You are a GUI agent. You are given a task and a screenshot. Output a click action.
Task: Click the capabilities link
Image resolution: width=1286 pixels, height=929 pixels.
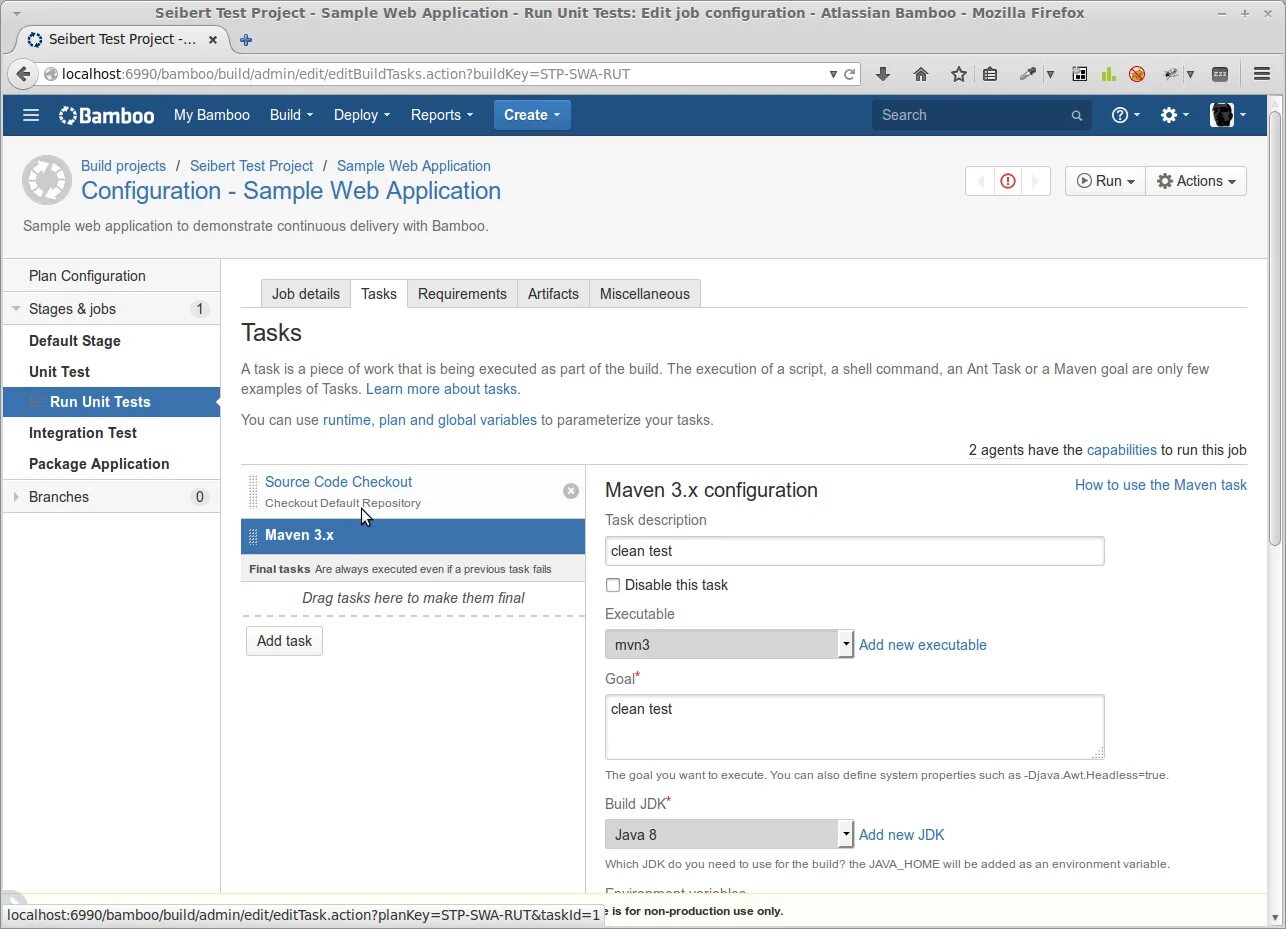coord(1122,450)
